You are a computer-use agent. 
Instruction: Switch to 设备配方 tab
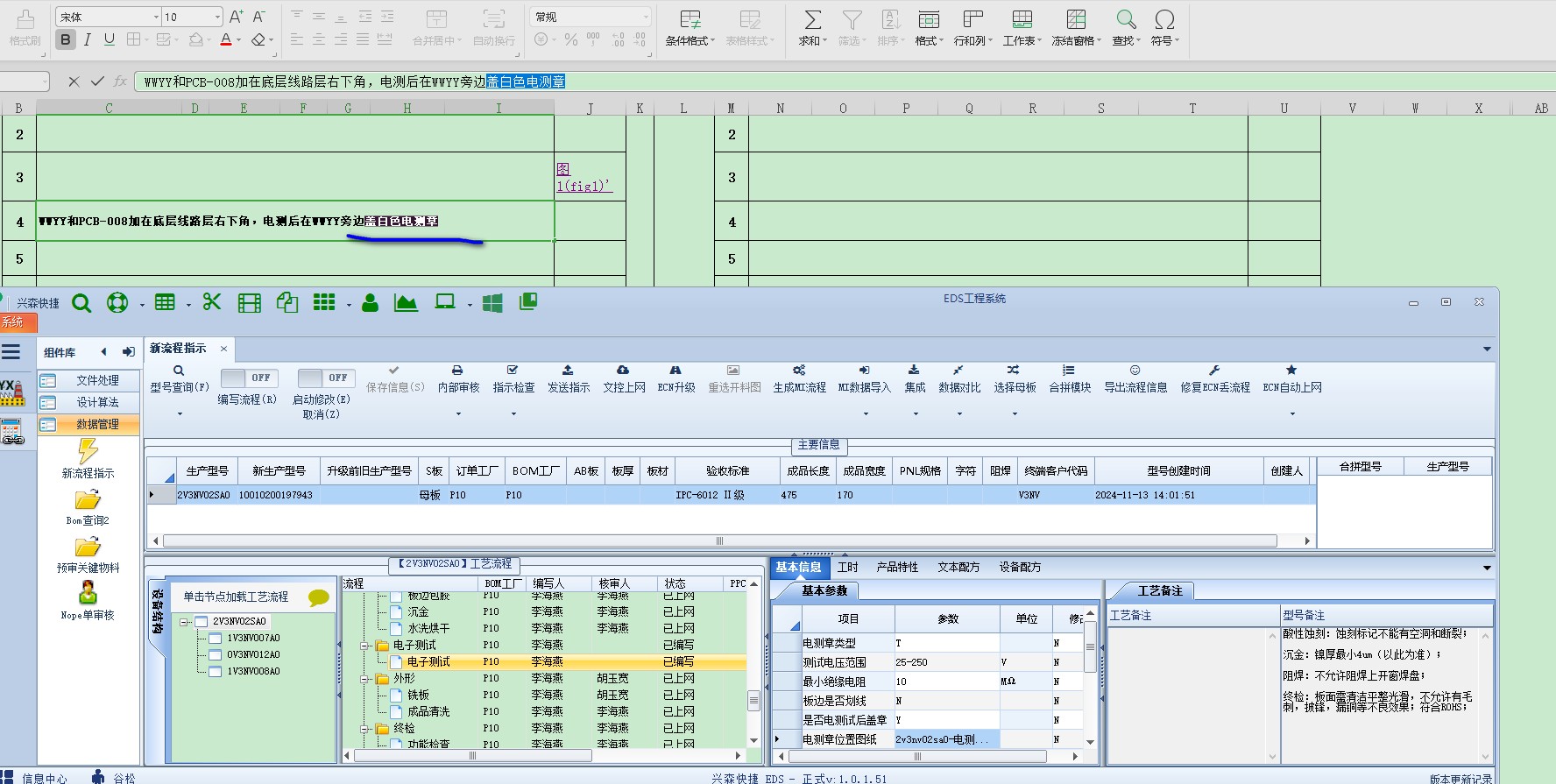1020,568
